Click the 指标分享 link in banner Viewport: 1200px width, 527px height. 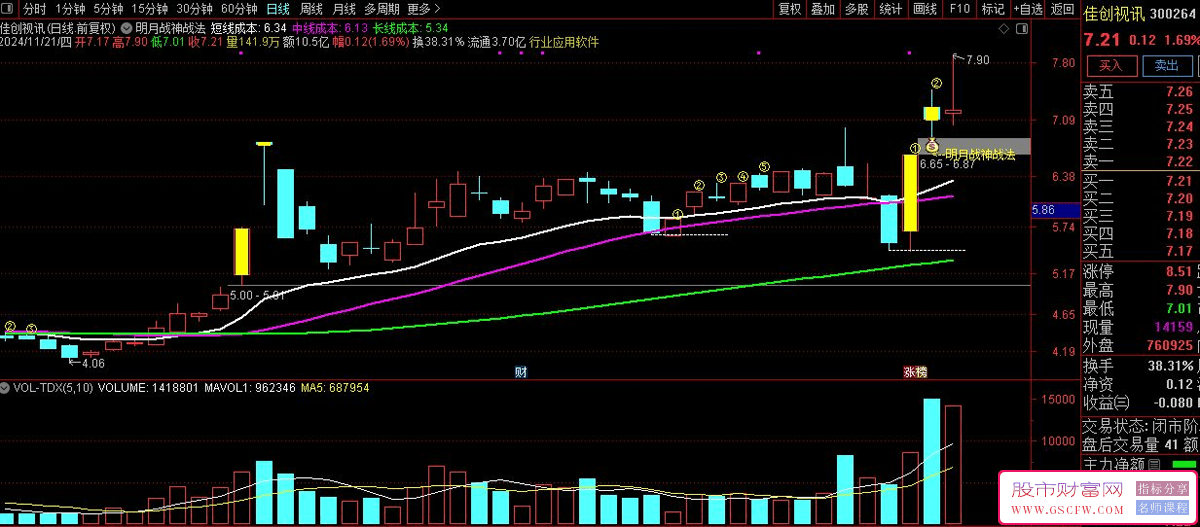(x=1160, y=488)
